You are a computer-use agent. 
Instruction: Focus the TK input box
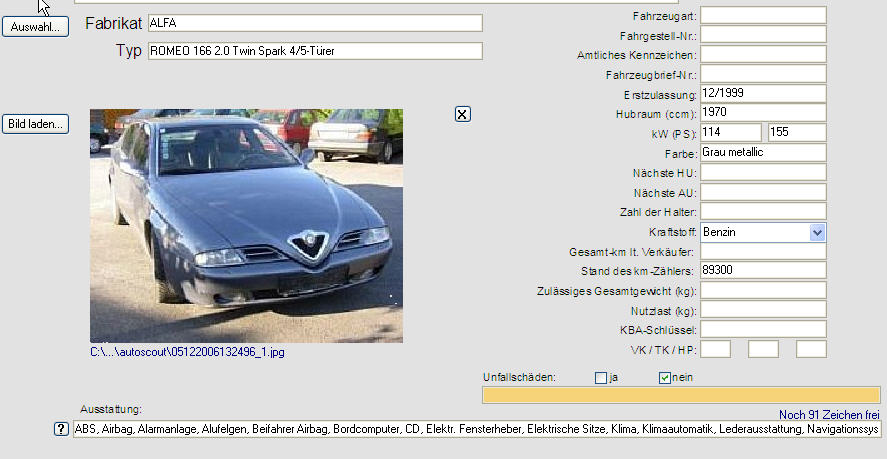coord(763,349)
